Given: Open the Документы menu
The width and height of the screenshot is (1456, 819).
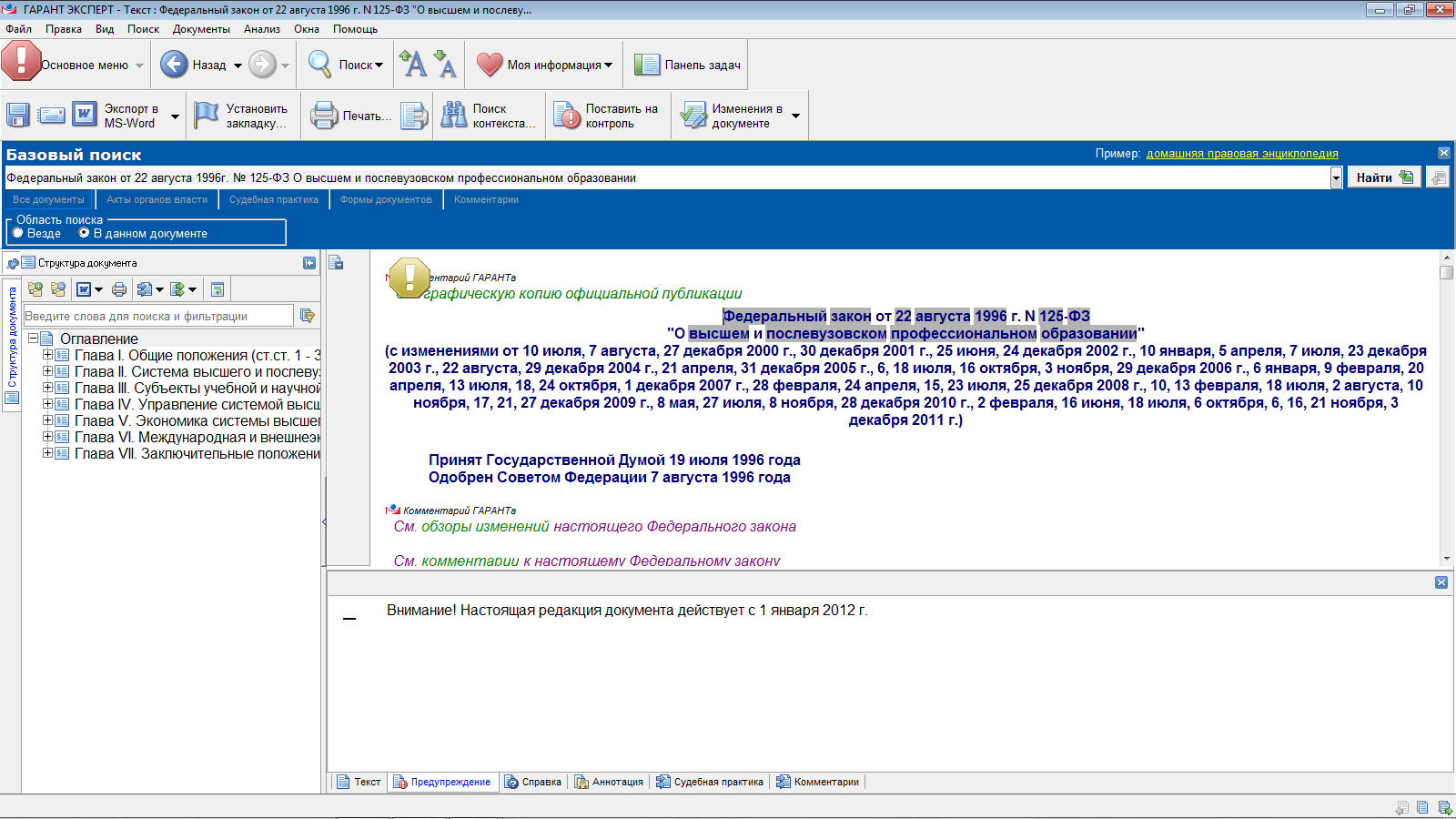Looking at the screenshot, I should click(x=201, y=29).
